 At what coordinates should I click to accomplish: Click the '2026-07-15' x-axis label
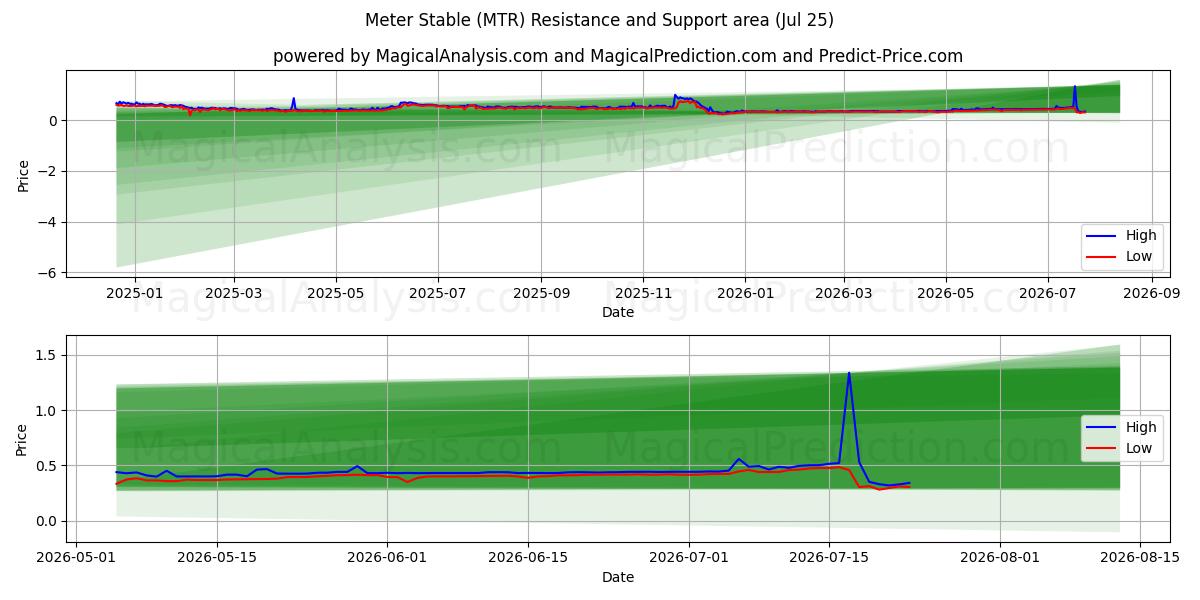click(x=829, y=558)
